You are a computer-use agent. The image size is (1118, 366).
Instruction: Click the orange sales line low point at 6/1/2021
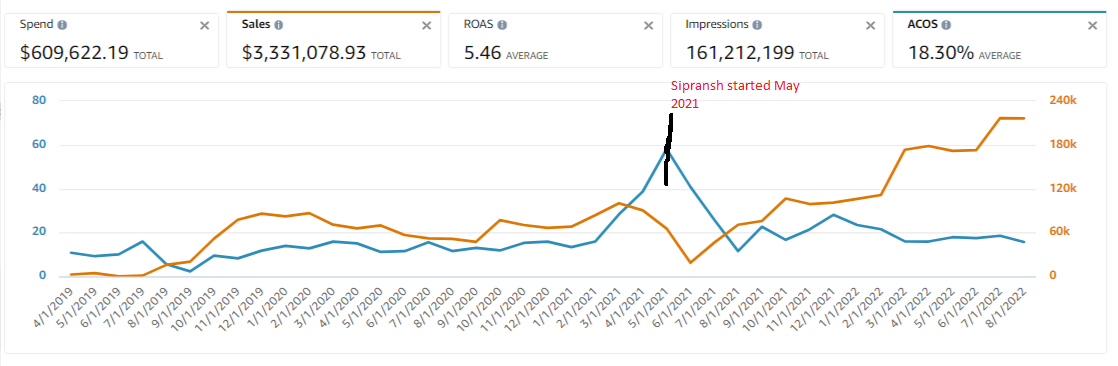(690, 263)
